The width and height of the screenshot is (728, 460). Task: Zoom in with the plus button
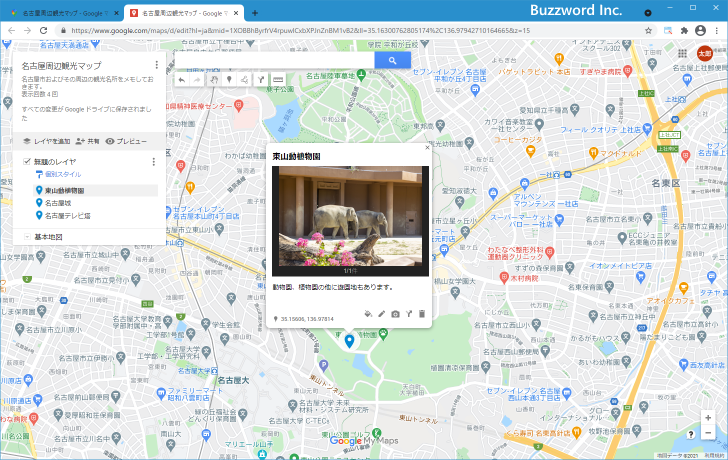click(708, 418)
